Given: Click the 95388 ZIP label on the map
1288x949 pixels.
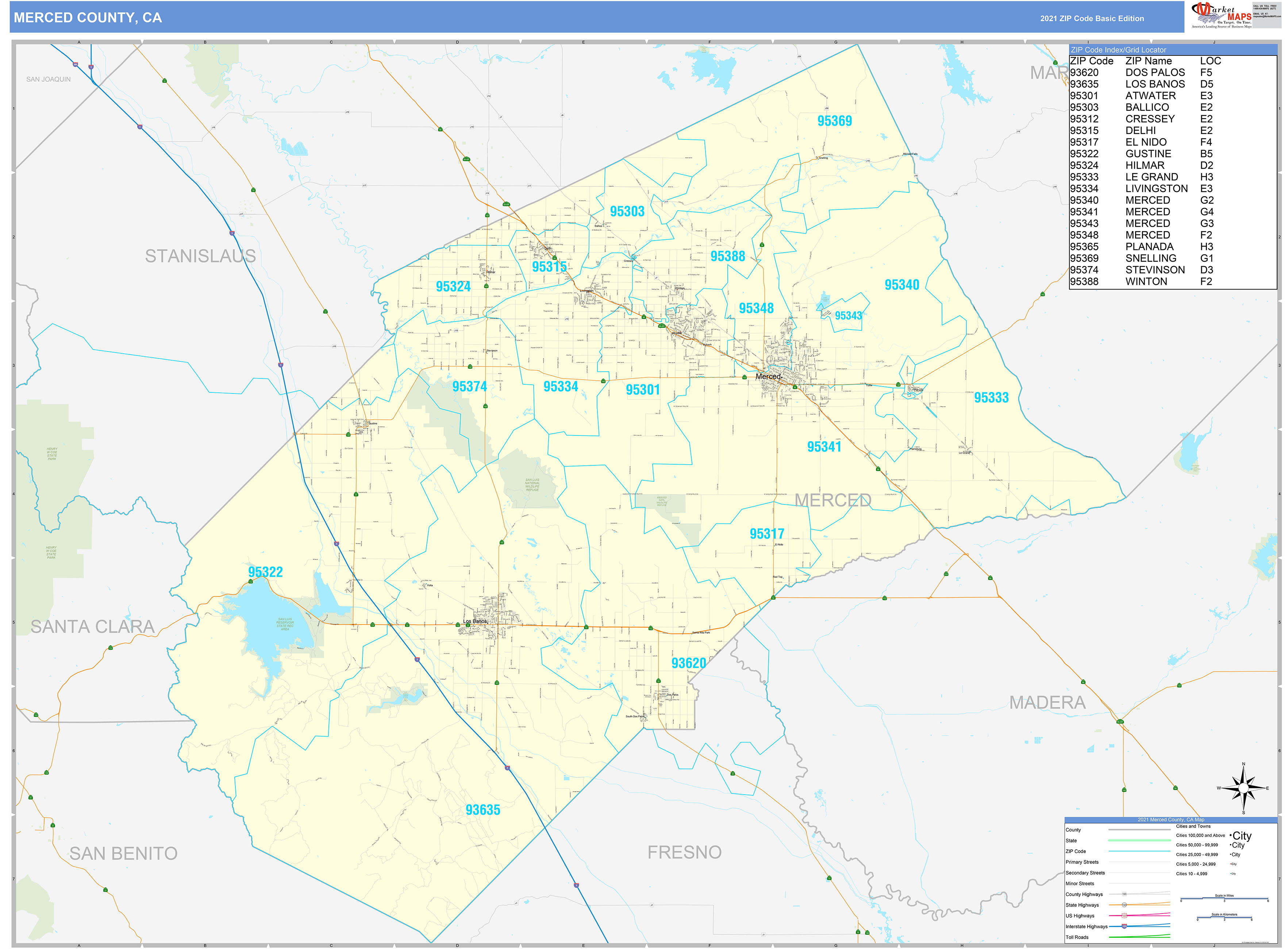Looking at the screenshot, I should (727, 256).
